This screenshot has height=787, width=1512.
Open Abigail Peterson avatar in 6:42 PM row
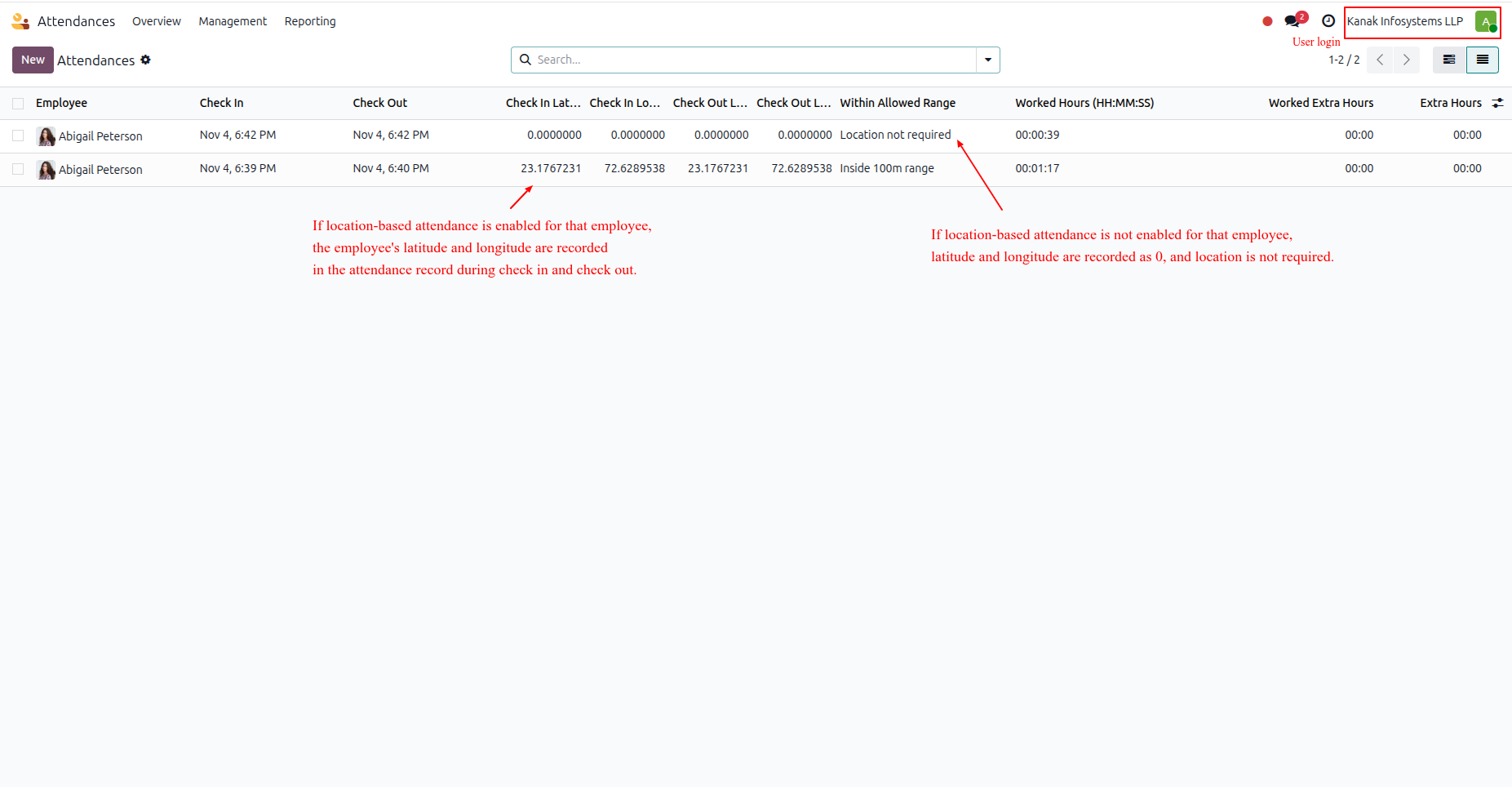pyautogui.click(x=47, y=136)
